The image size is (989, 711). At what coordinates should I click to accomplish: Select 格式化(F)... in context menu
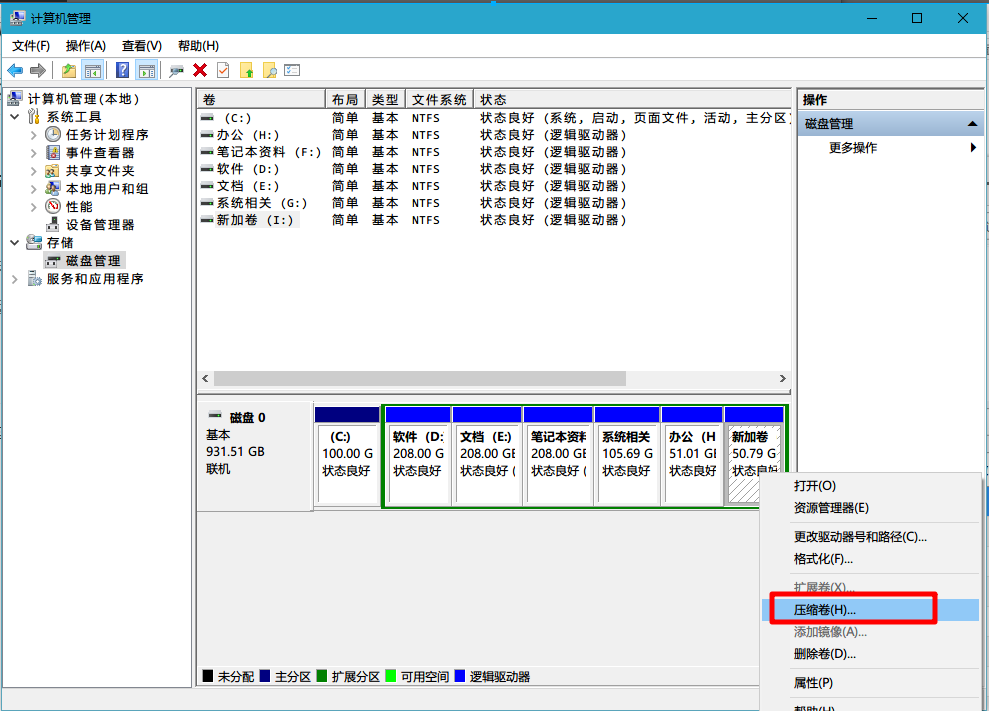[x=823, y=559]
